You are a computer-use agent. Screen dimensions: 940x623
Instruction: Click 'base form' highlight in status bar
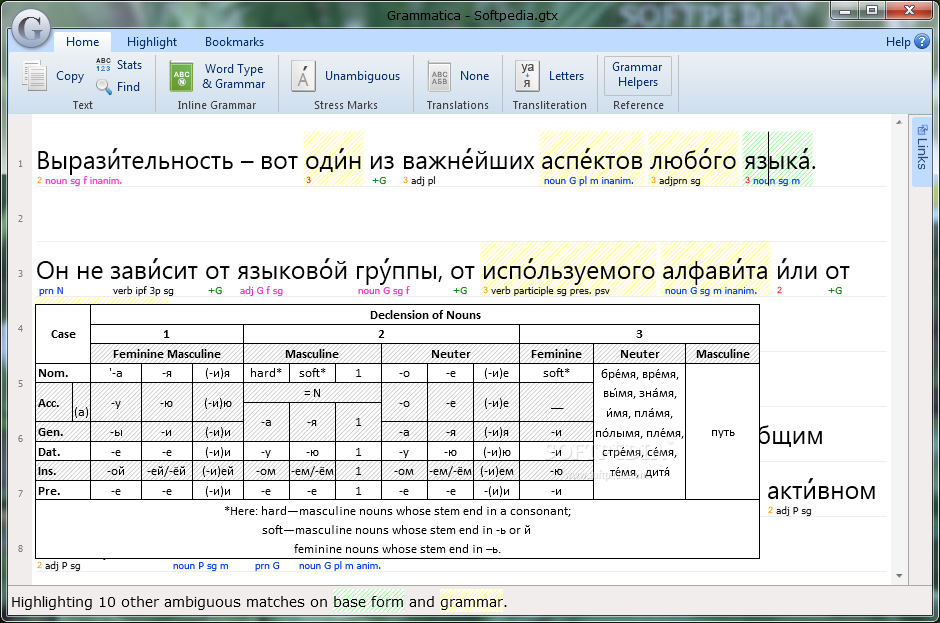coord(368,602)
